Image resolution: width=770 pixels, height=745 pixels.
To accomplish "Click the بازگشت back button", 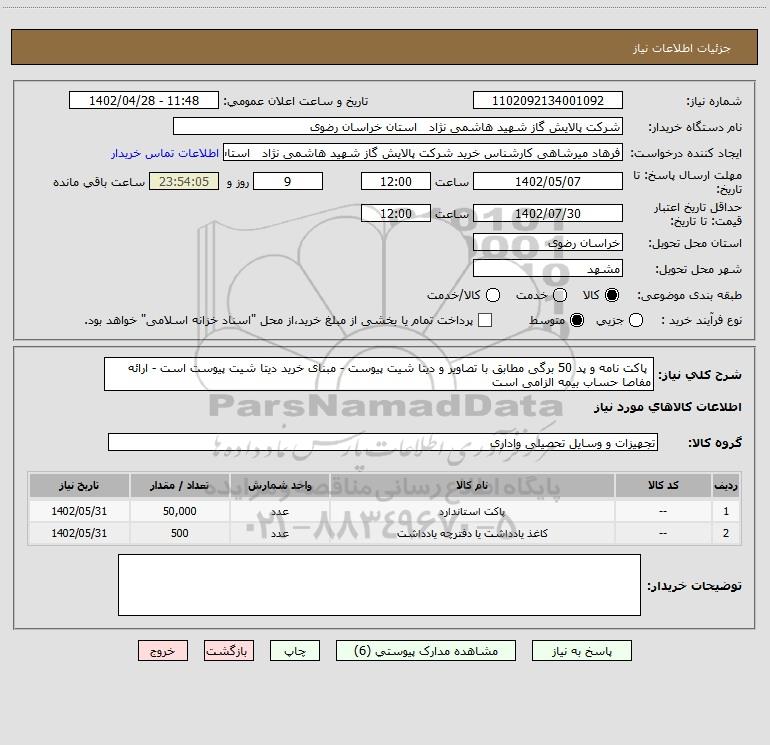I will [x=225, y=650].
